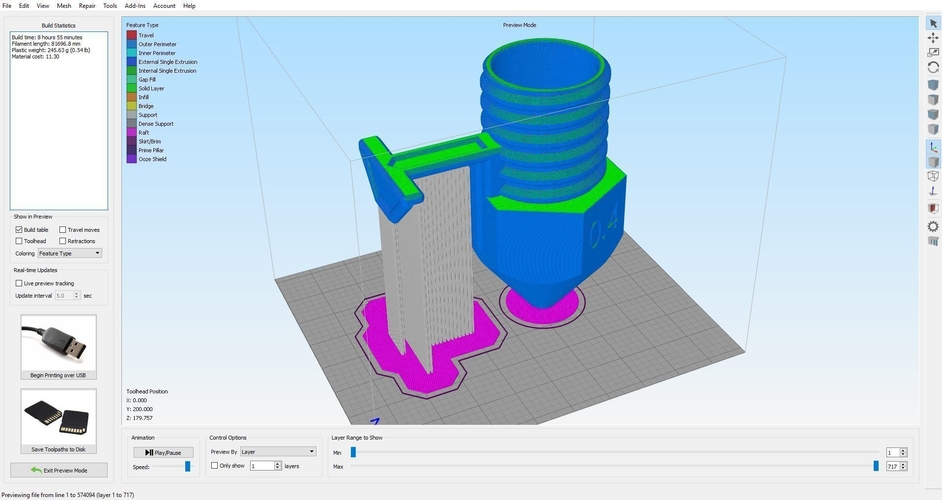Open the Add-Ins menu
The image size is (942, 500).
pyautogui.click(x=135, y=5)
